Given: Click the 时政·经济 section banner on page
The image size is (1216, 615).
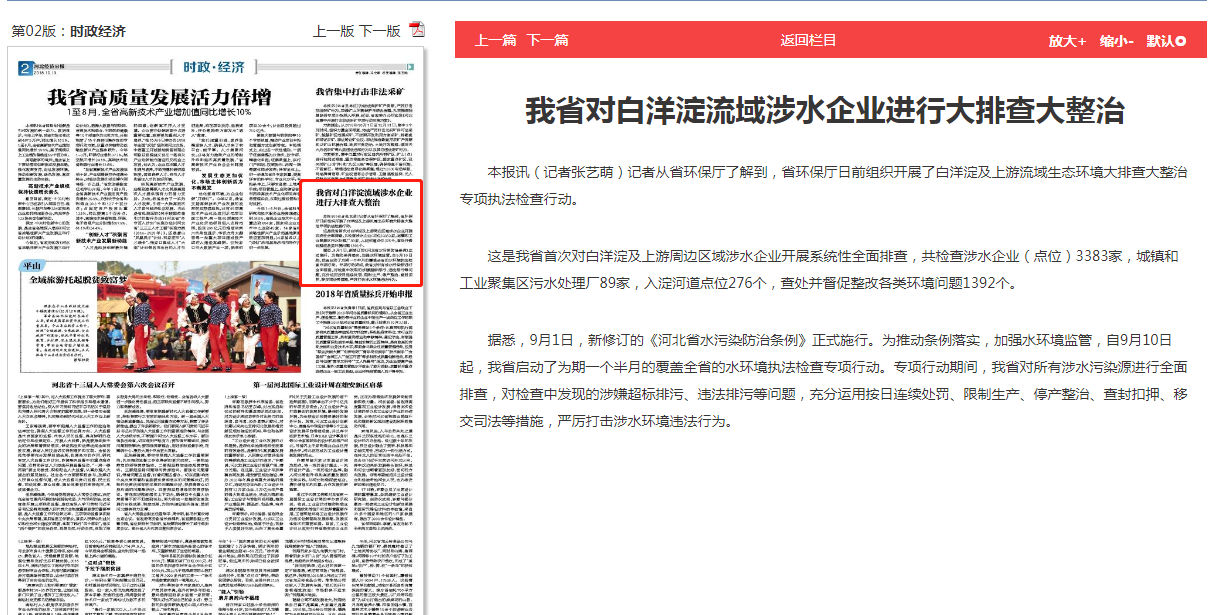Looking at the screenshot, I should pos(214,67).
